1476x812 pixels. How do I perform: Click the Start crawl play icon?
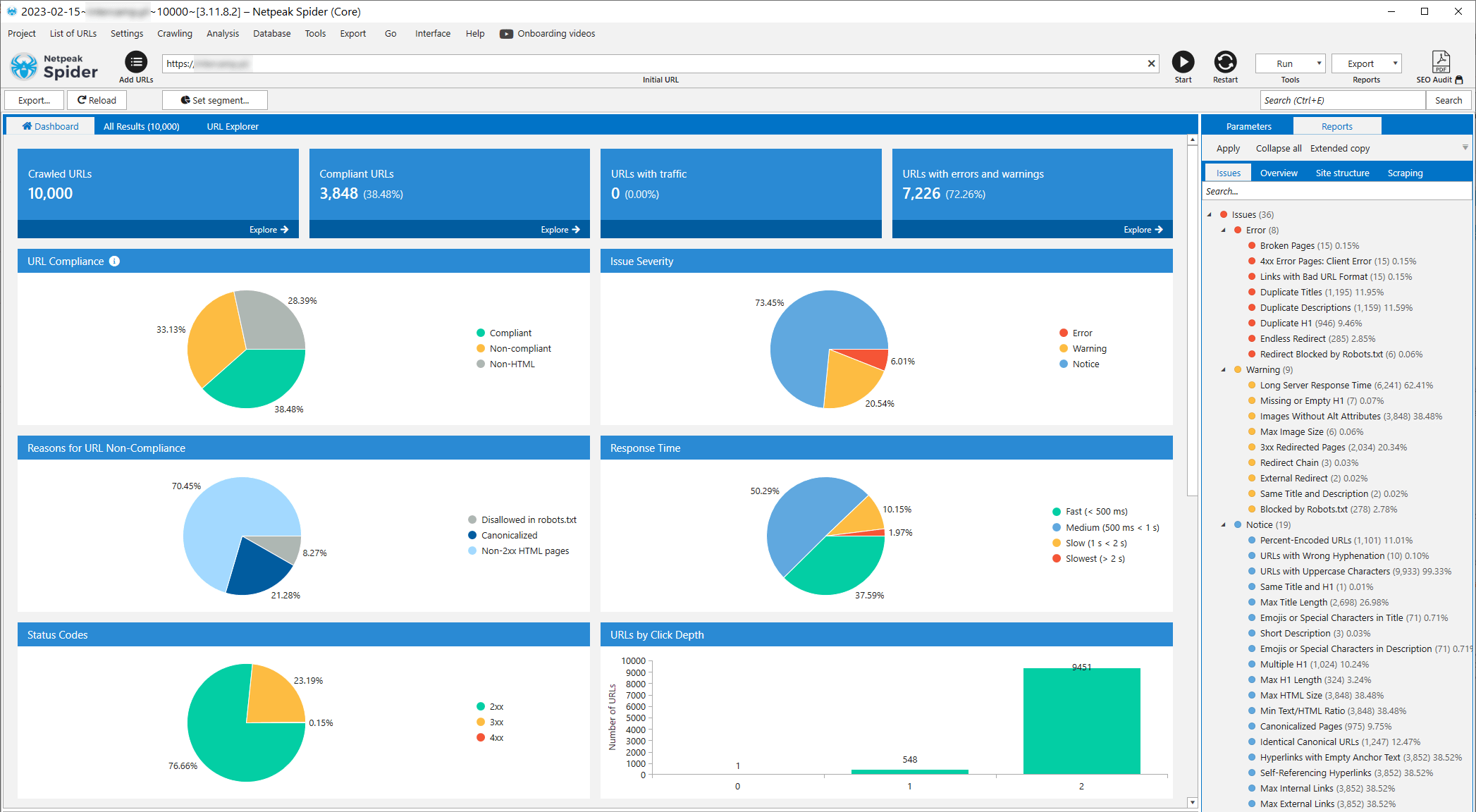tap(1183, 62)
